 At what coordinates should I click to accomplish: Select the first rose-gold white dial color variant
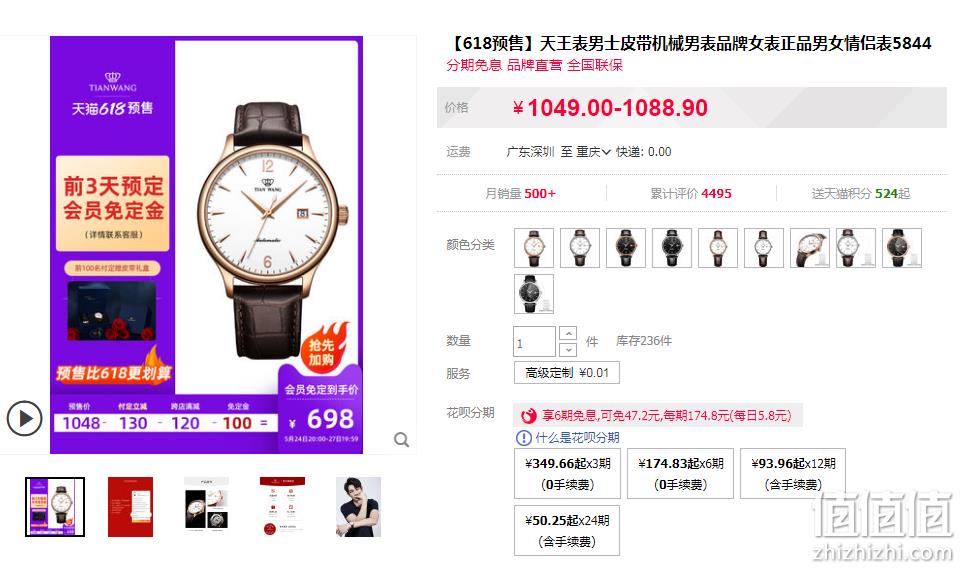(534, 248)
